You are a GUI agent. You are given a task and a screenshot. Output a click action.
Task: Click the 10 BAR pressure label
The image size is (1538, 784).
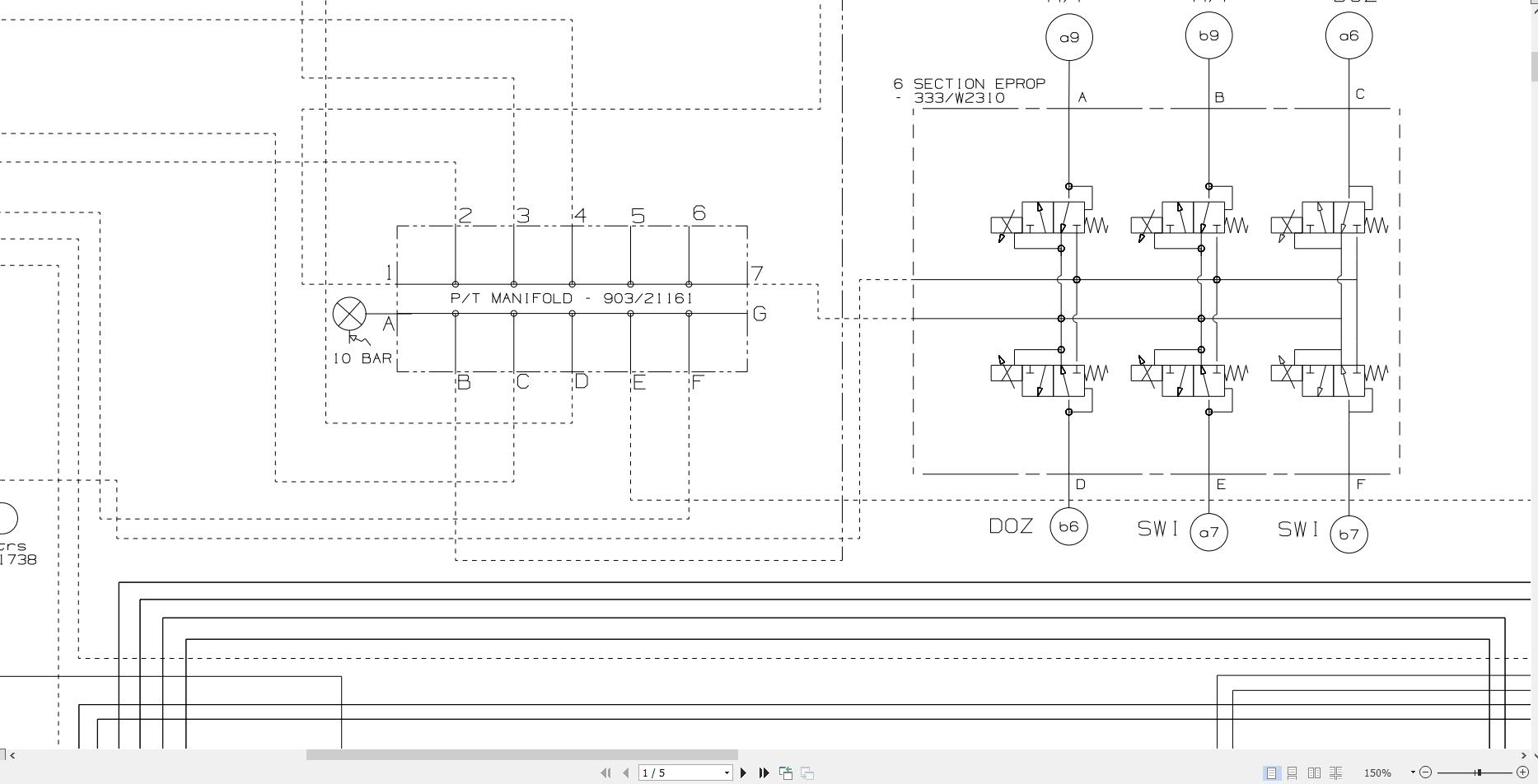(x=362, y=358)
